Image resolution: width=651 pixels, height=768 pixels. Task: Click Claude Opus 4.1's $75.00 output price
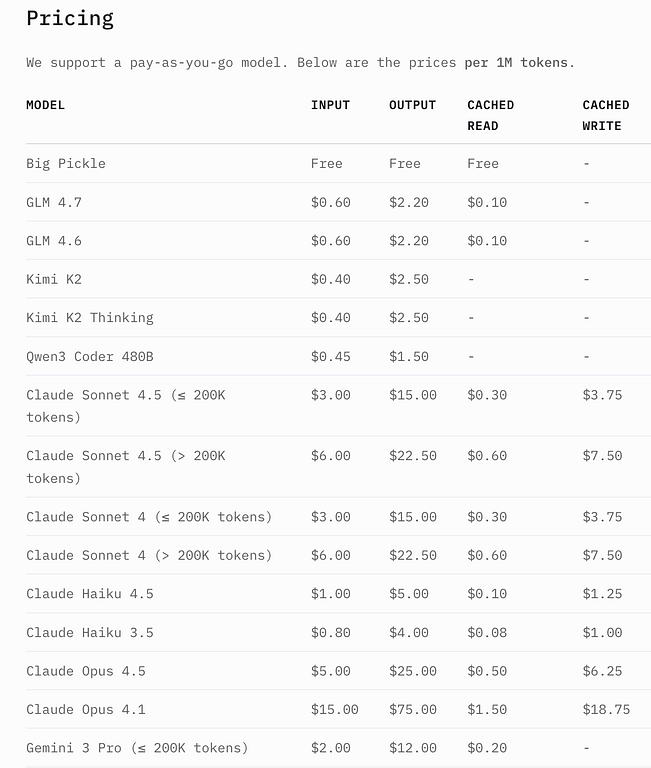(x=412, y=710)
